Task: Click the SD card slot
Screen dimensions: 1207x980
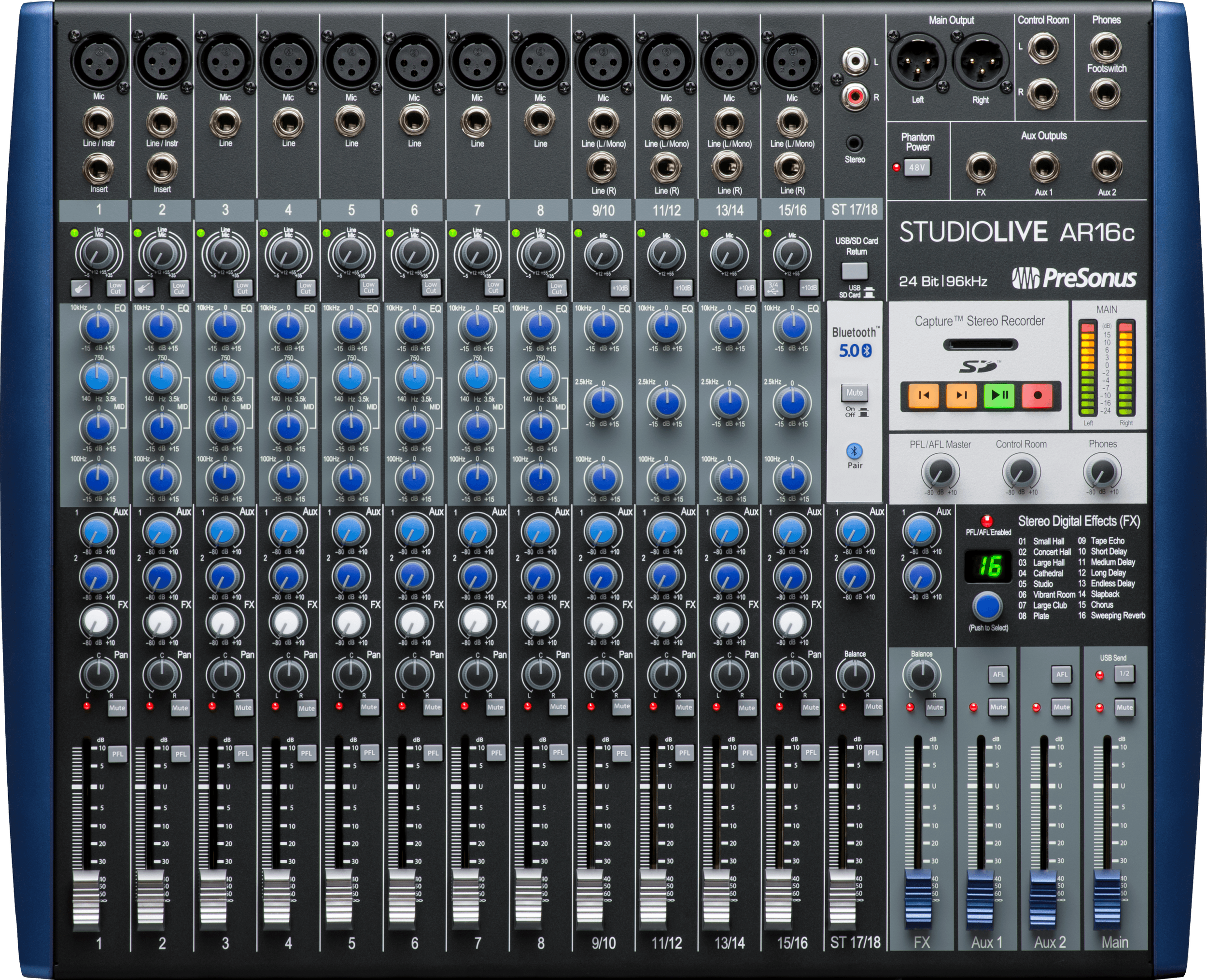Action: click(980, 344)
